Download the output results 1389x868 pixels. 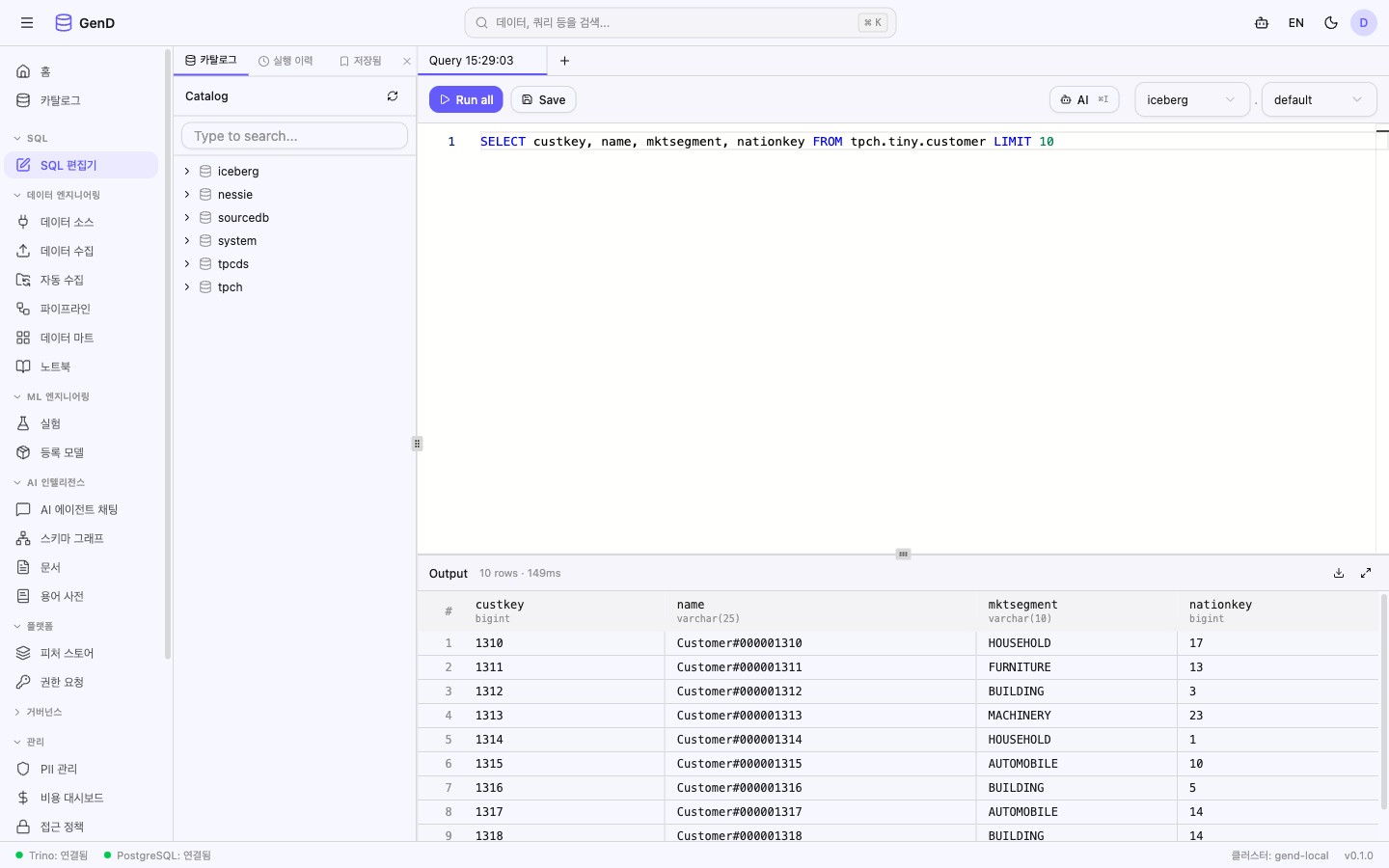click(x=1339, y=573)
